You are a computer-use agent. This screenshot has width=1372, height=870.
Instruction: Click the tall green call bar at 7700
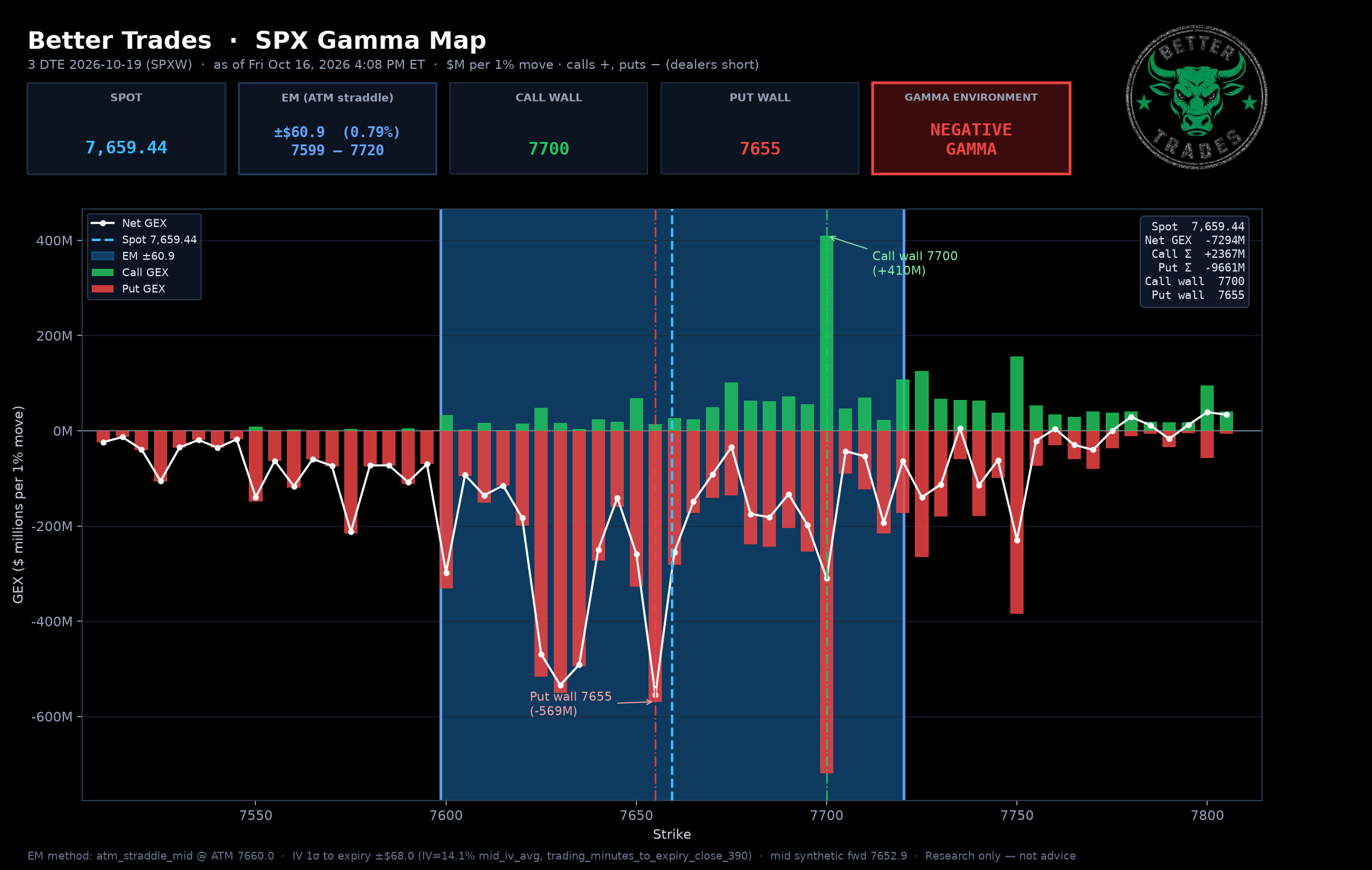click(827, 333)
